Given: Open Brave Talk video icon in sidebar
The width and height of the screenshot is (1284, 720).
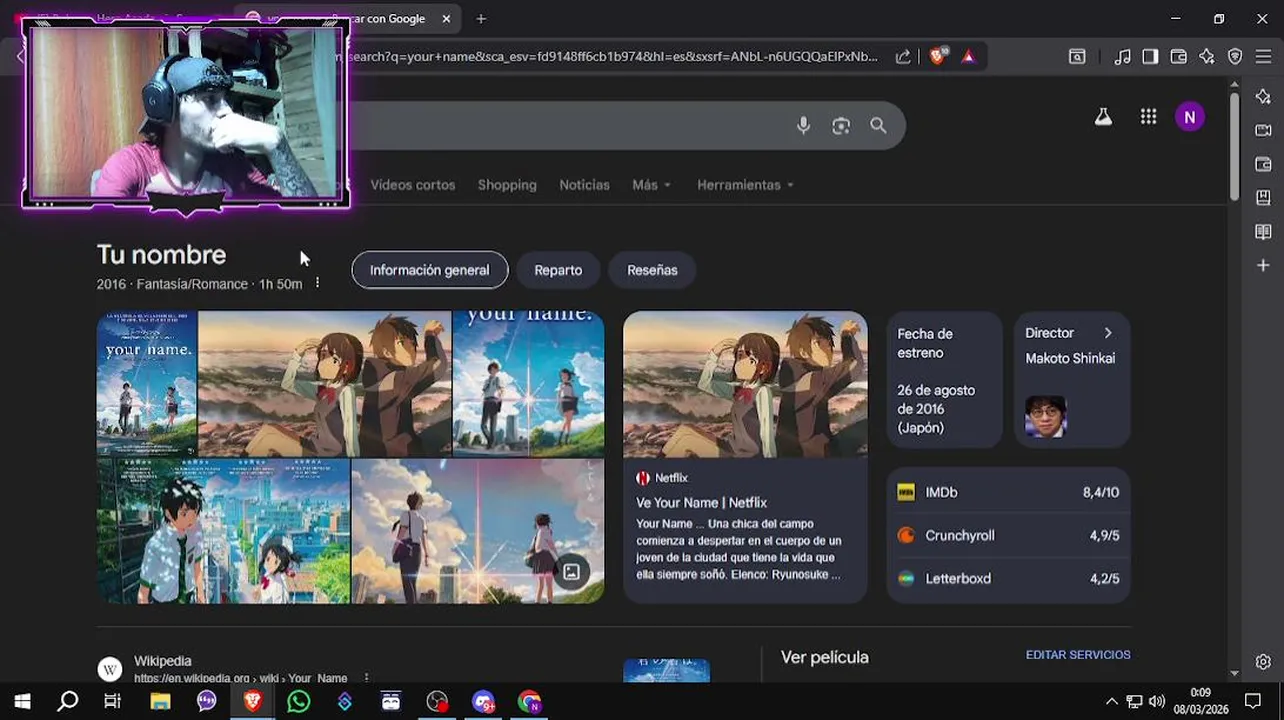Looking at the screenshot, I should [x=1263, y=130].
